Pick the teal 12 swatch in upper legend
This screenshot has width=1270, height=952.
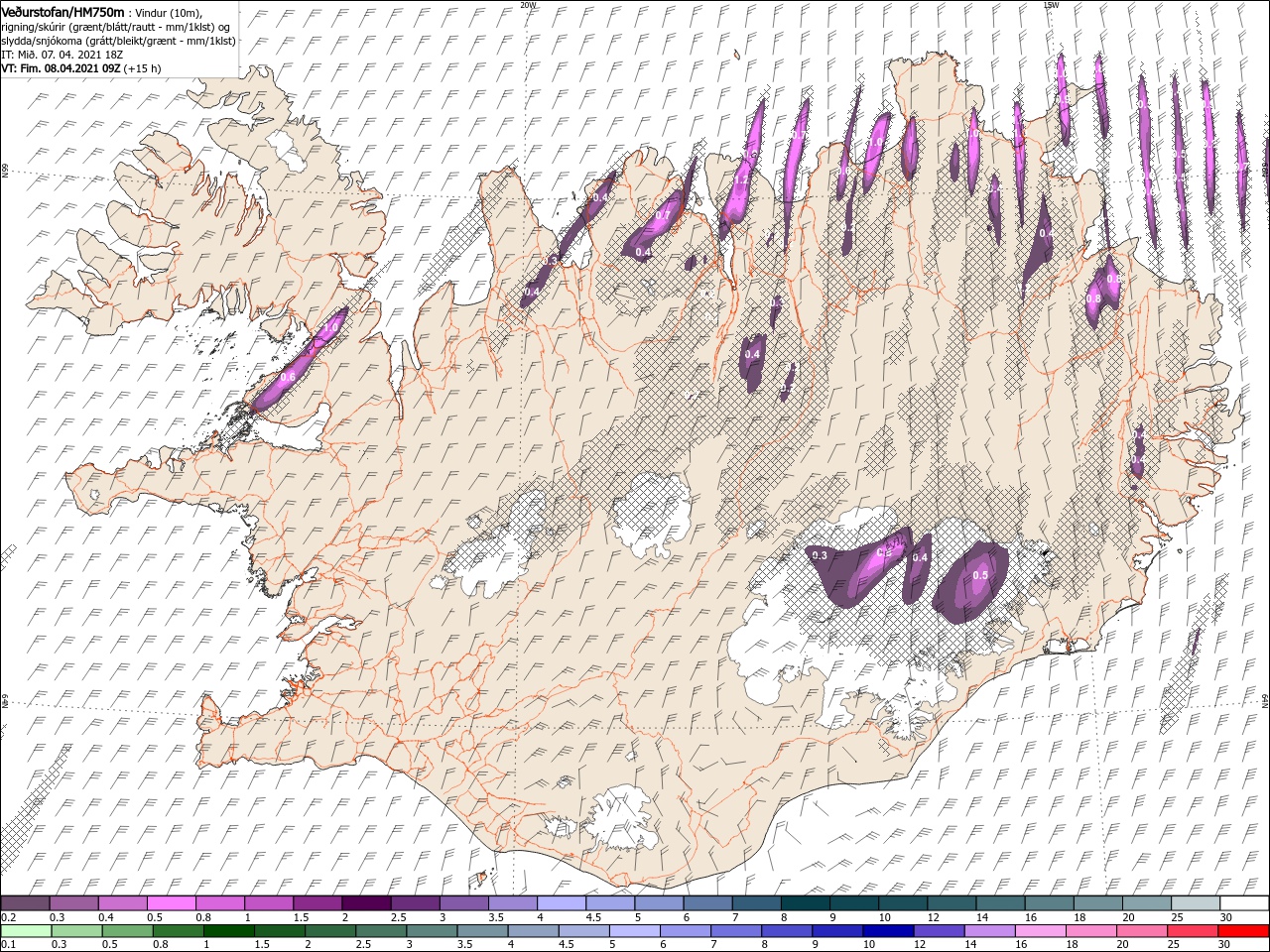952,903
